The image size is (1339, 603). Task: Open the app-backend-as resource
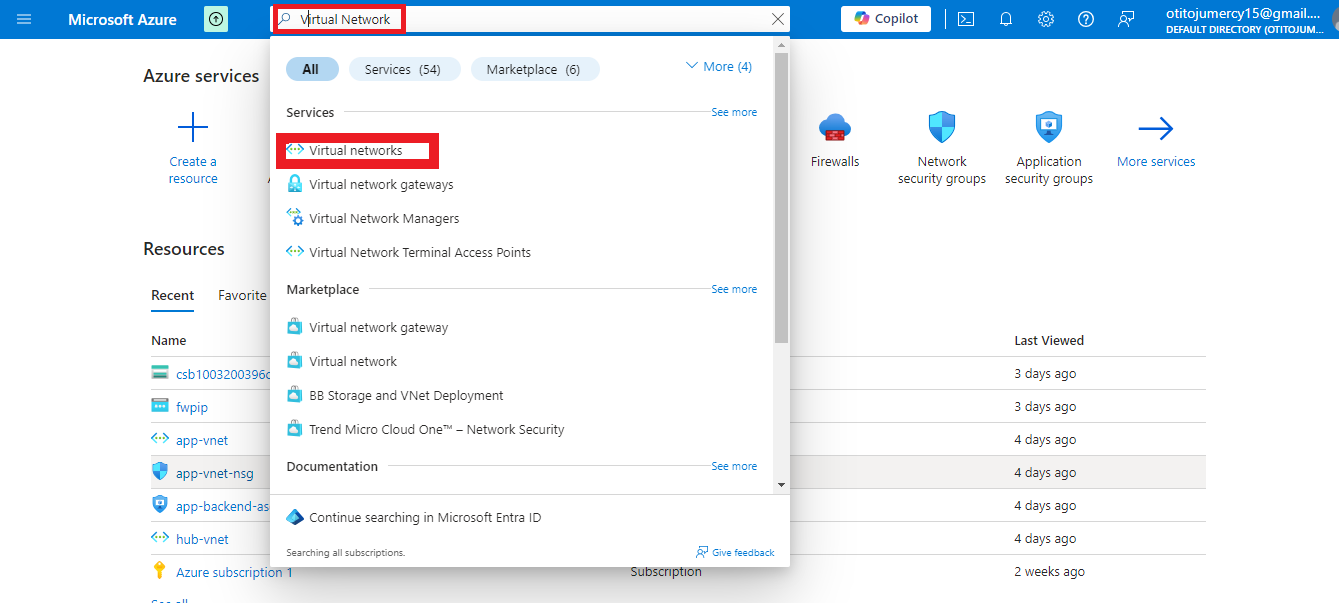point(223,506)
